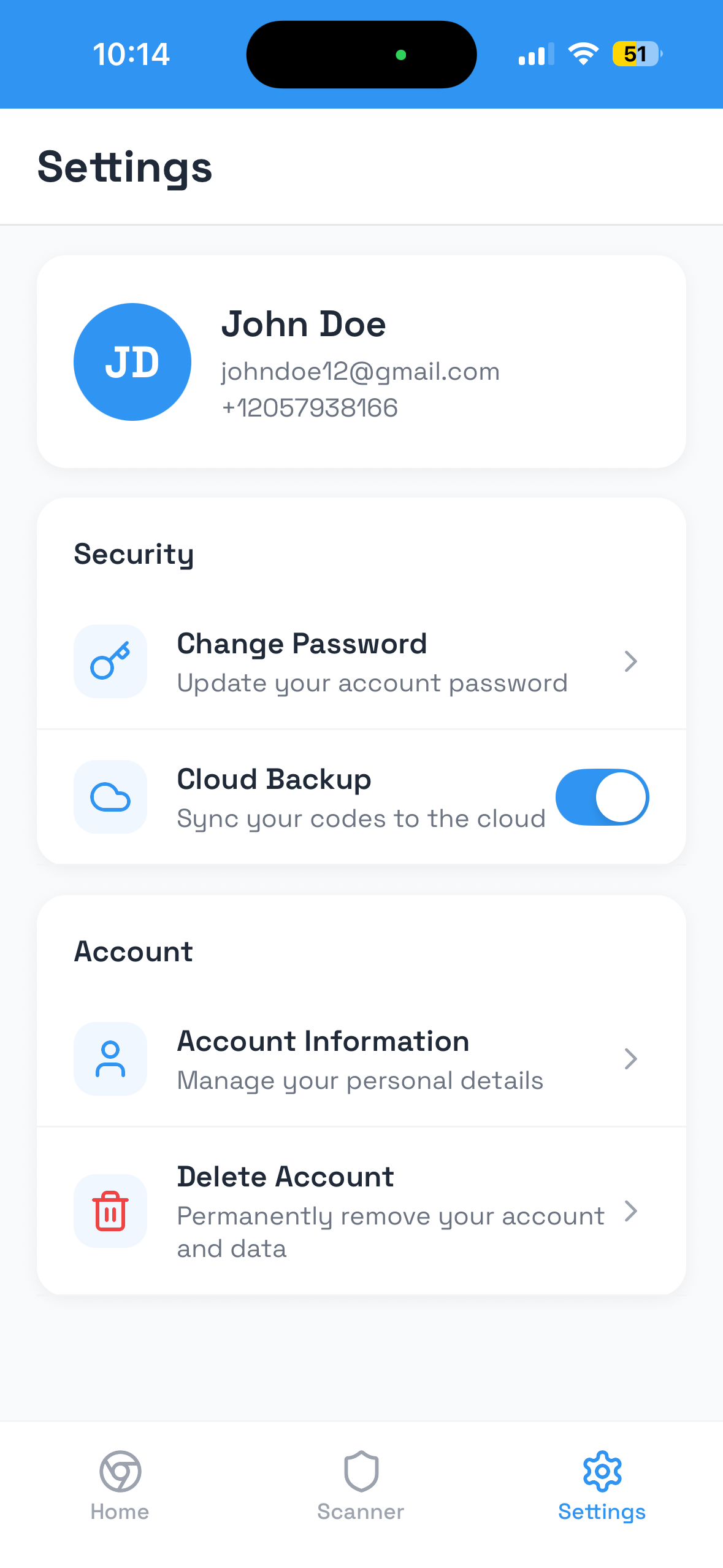Switch to the Scanner tab label
Viewport: 723px width, 1568px height.
coord(361,1512)
